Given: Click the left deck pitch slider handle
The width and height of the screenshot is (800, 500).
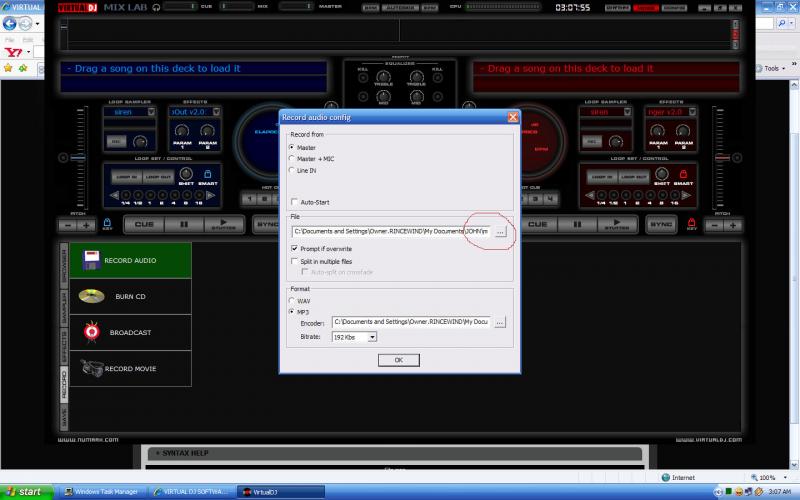Looking at the screenshot, I should pyautogui.click(x=78, y=158).
